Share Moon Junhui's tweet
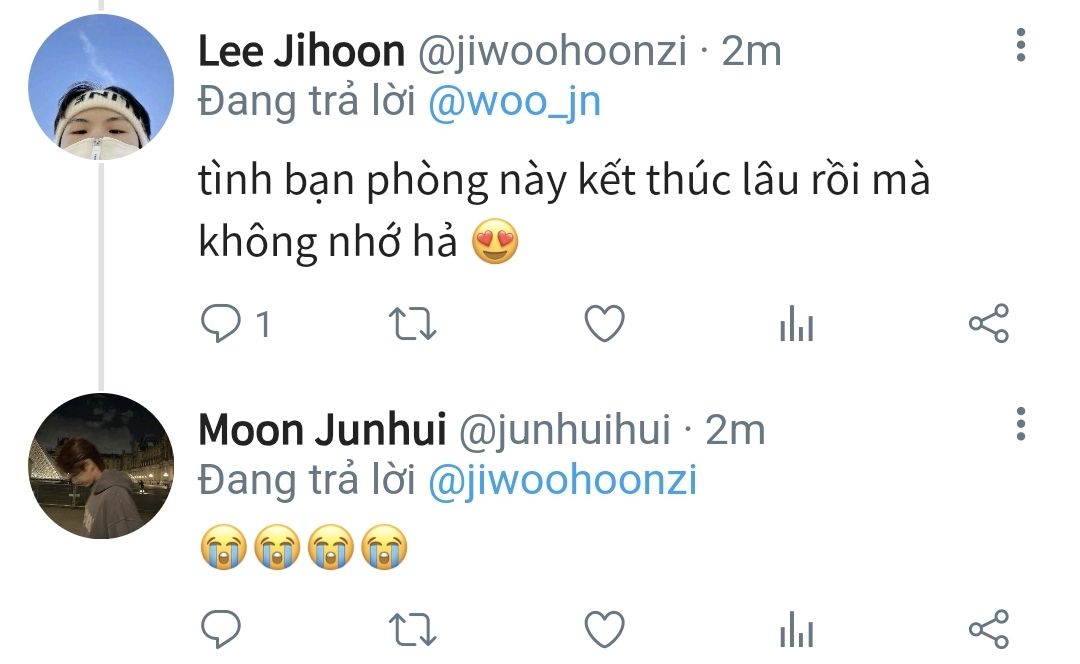 989,629
